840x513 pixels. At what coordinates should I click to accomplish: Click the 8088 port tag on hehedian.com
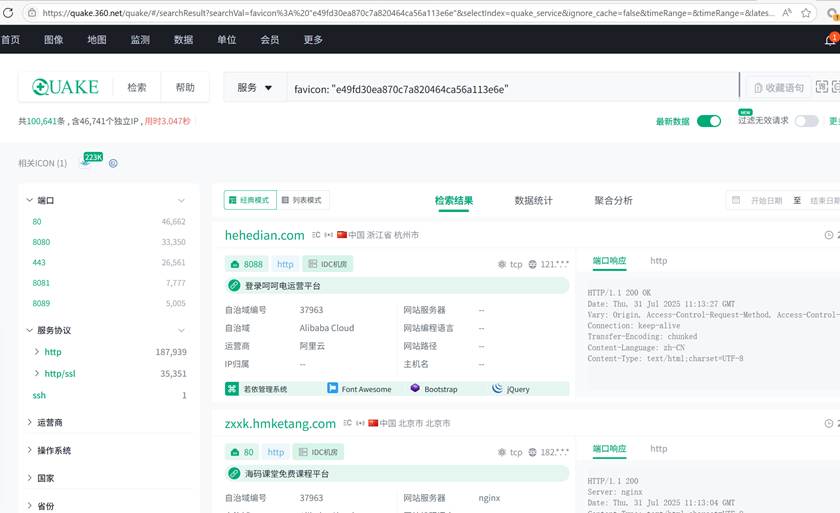point(247,264)
